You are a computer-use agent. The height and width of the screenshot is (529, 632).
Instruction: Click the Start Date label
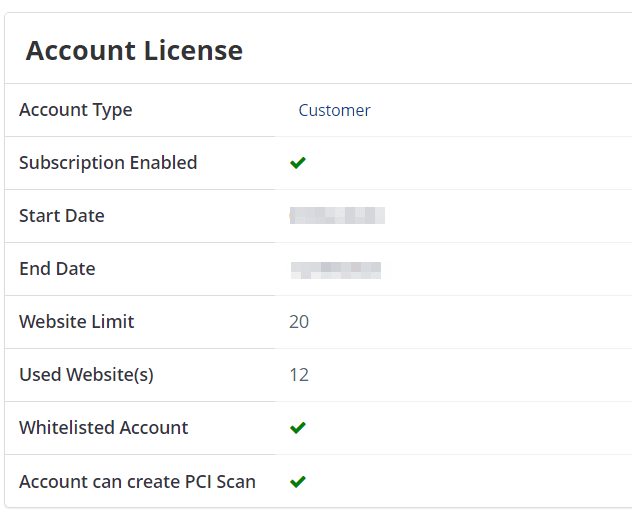pos(62,216)
